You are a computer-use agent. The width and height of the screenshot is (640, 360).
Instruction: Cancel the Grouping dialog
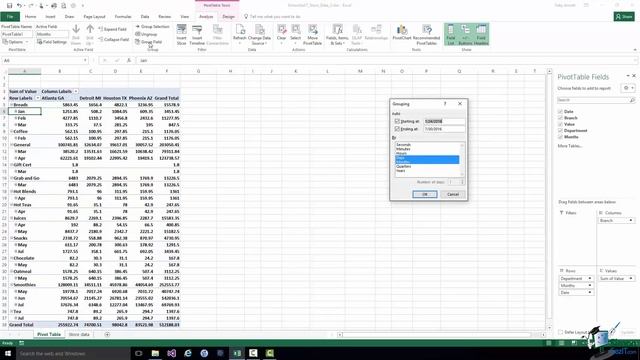point(453,194)
